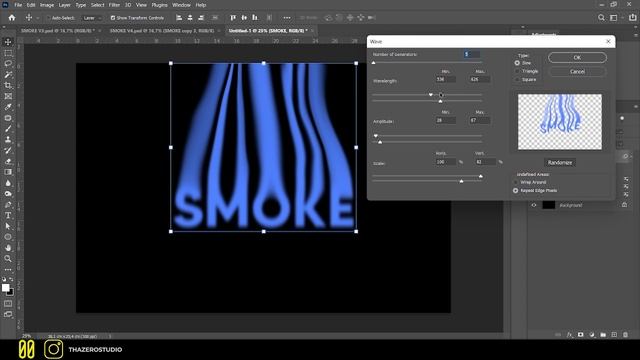Open the Filter menu
The image size is (640, 360).
coord(114,5)
